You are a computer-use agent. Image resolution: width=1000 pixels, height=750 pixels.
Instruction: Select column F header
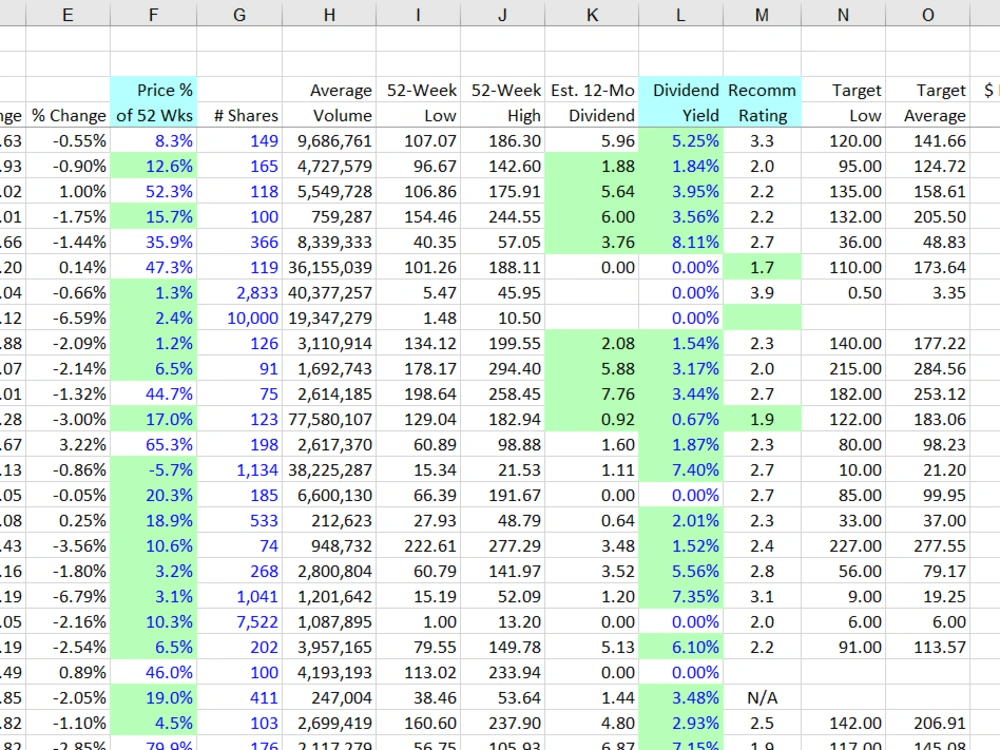click(153, 15)
